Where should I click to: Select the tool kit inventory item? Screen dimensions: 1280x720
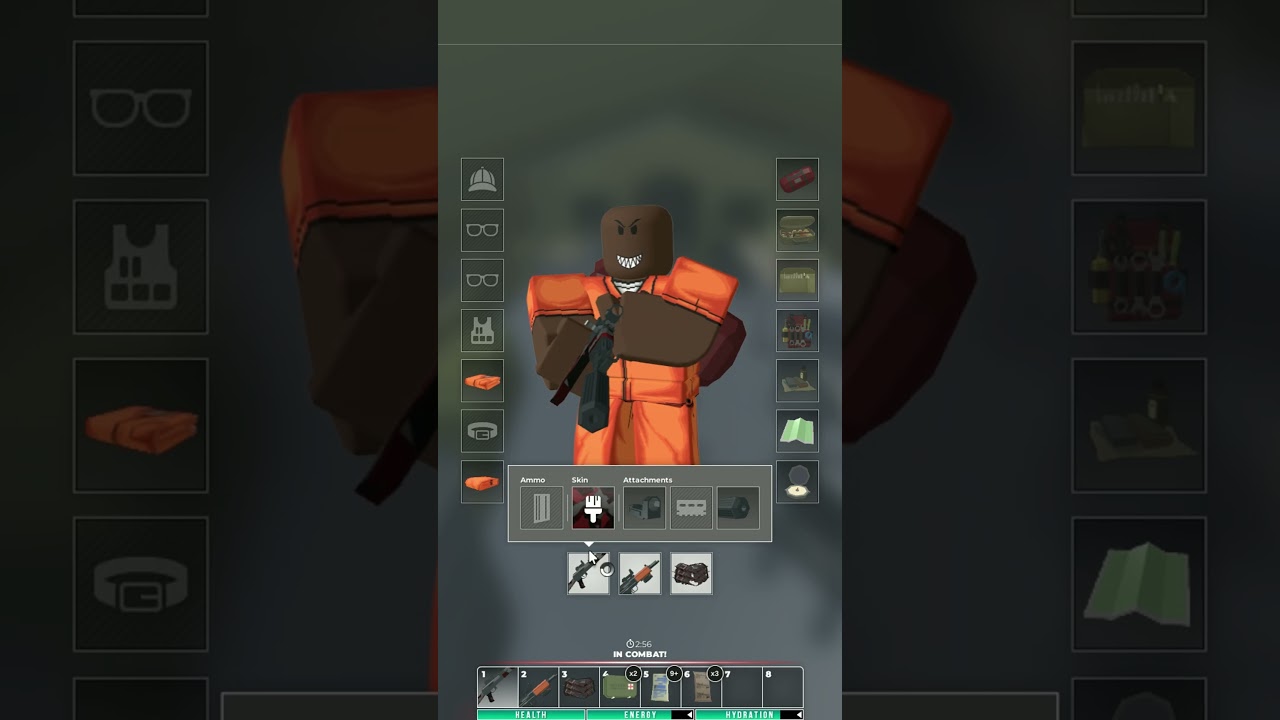pos(798,330)
